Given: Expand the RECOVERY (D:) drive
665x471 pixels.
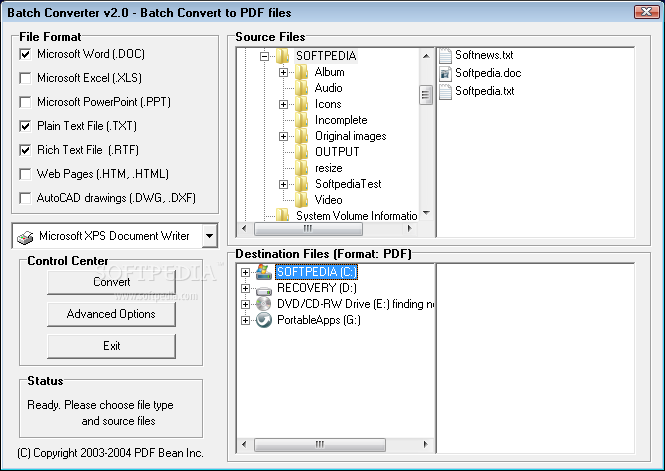Looking at the screenshot, I should pyautogui.click(x=246, y=288).
